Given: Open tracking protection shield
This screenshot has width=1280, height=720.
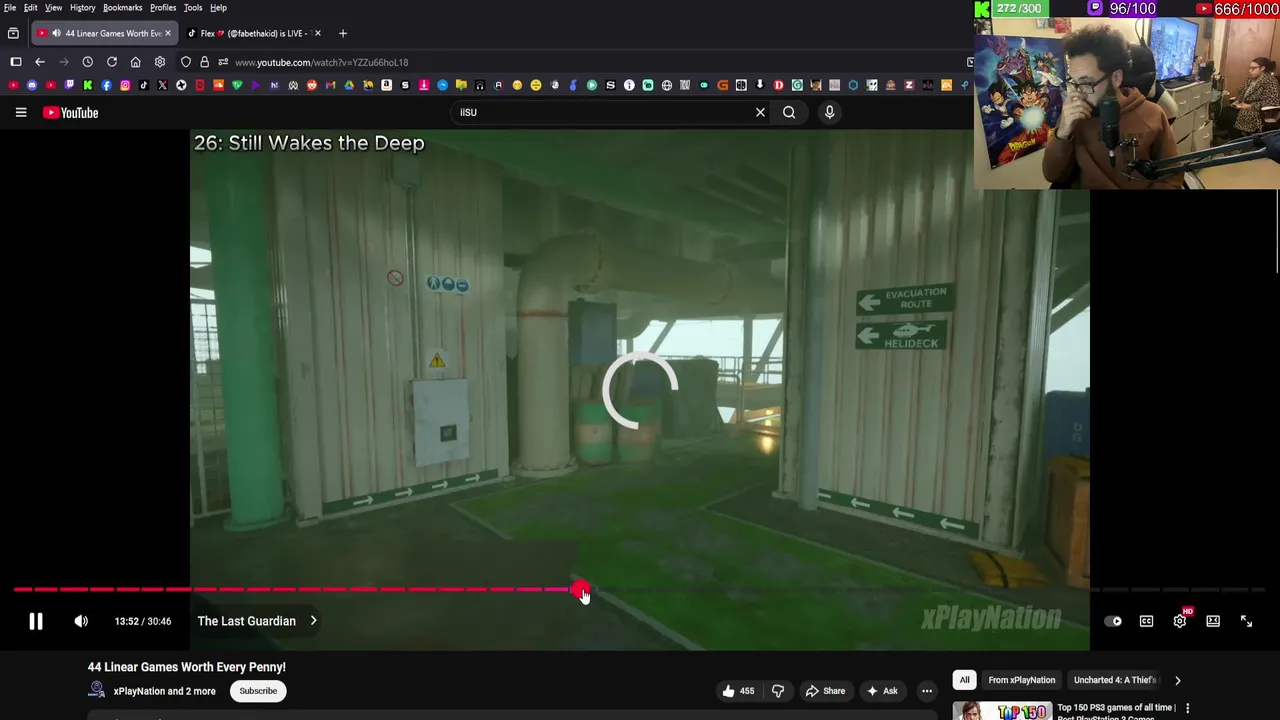Looking at the screenshot, I should 186,62.
